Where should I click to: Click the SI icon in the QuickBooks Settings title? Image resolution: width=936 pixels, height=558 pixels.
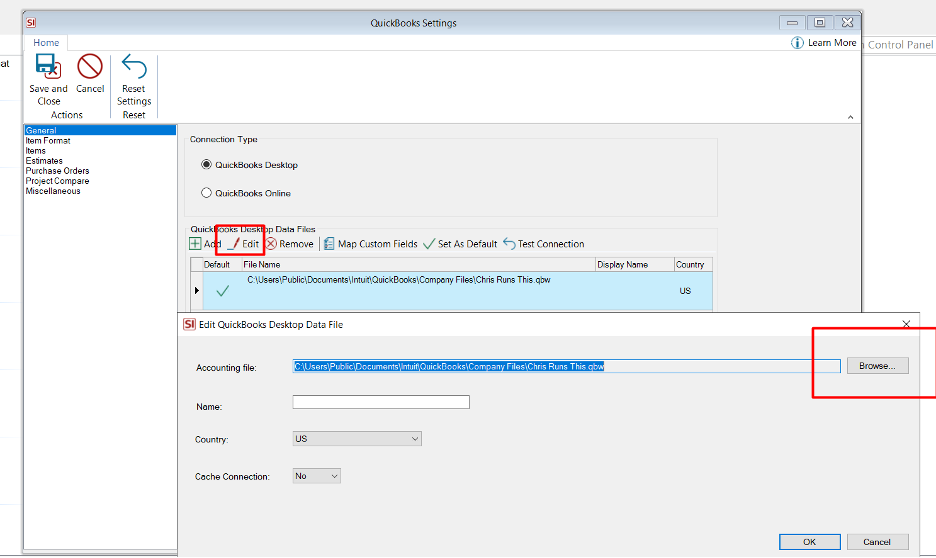(31, 23)
